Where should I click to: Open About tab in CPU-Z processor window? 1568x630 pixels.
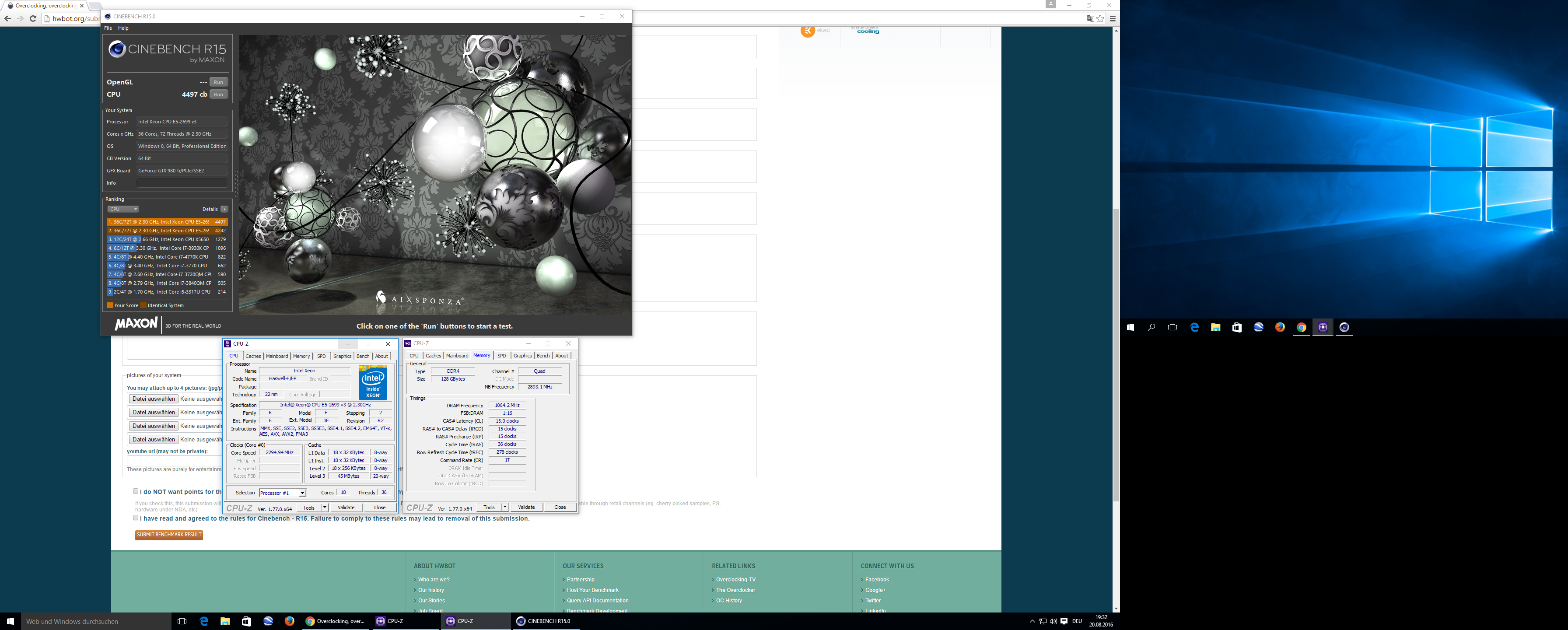click(381, 356)
